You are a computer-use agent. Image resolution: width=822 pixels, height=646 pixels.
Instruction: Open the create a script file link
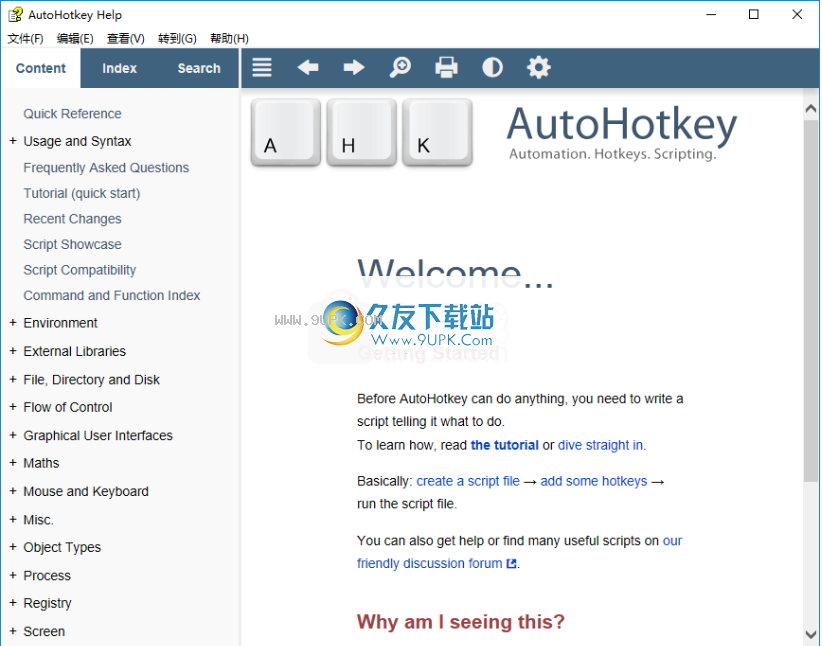coord(468,481)
